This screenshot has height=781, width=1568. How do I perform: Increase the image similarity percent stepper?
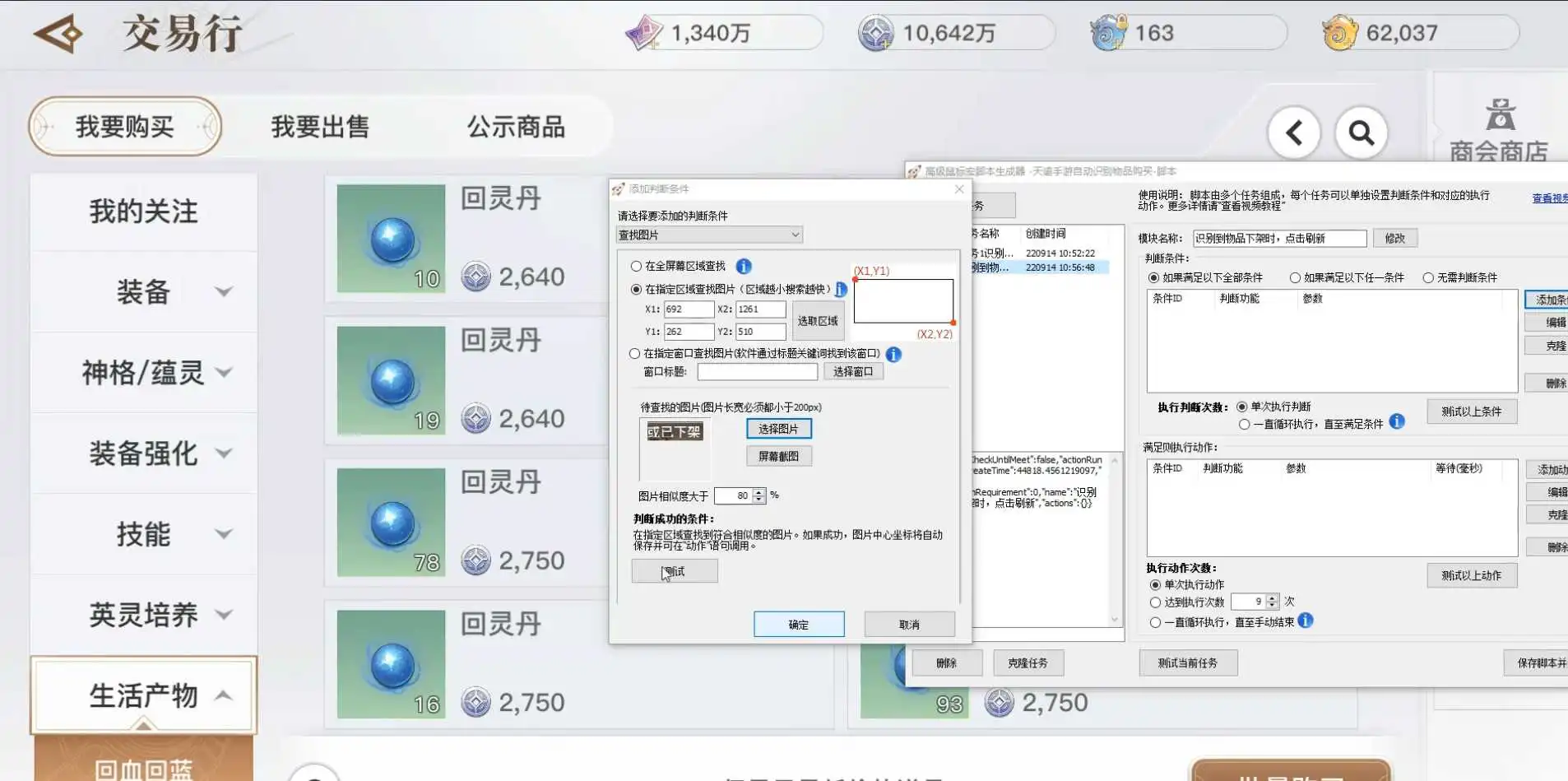tap(759, 491)
